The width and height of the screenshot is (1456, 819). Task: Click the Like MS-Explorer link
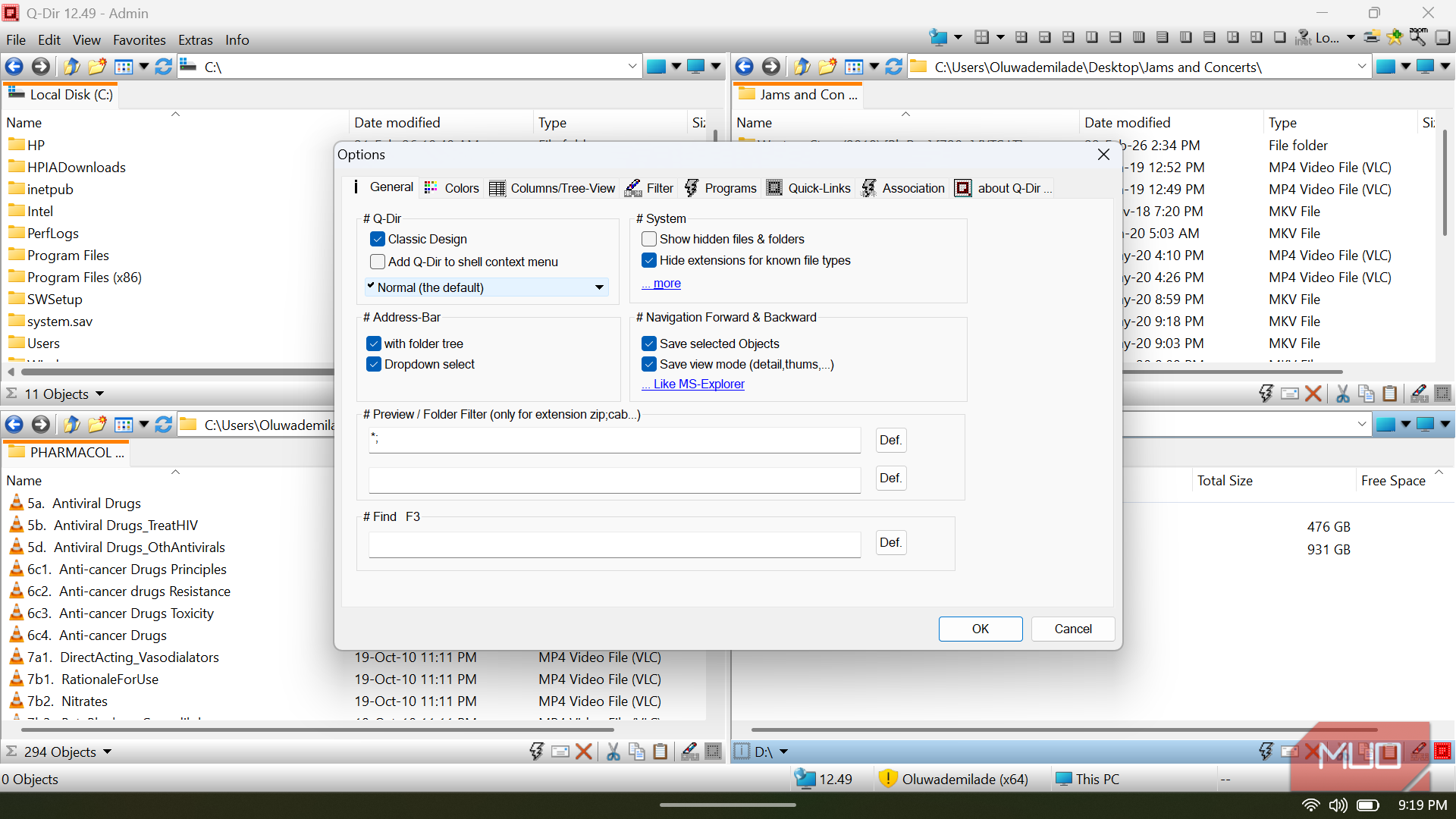tap(693, 384)
